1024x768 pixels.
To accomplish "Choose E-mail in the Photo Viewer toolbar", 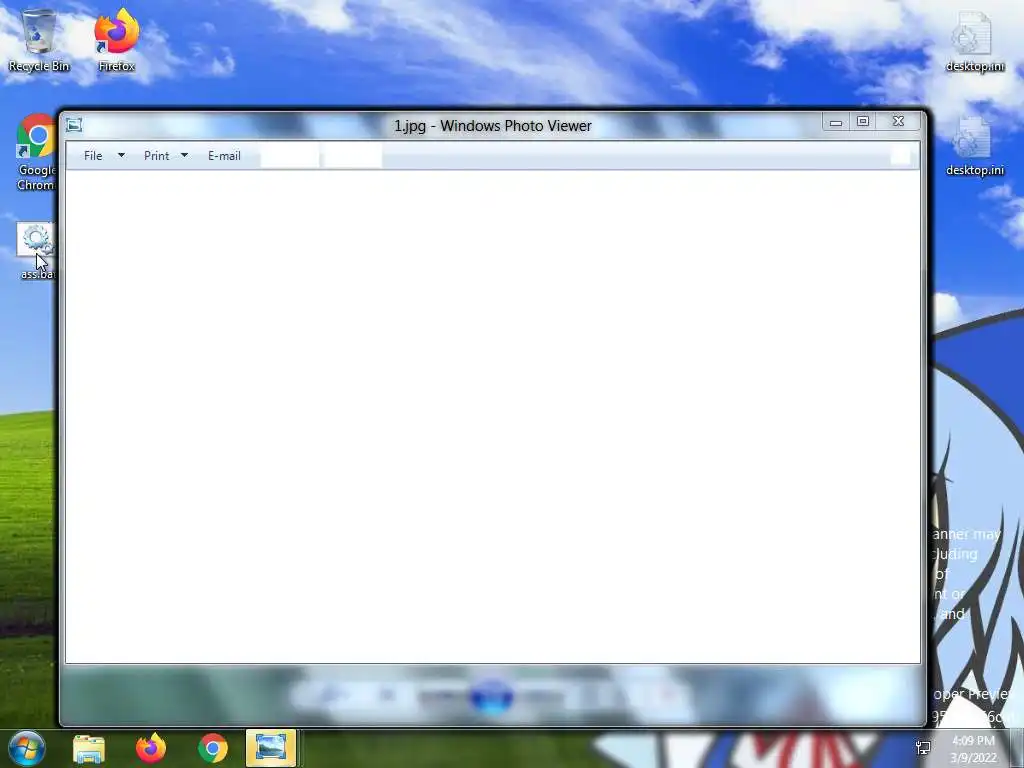I will (224, 156).
